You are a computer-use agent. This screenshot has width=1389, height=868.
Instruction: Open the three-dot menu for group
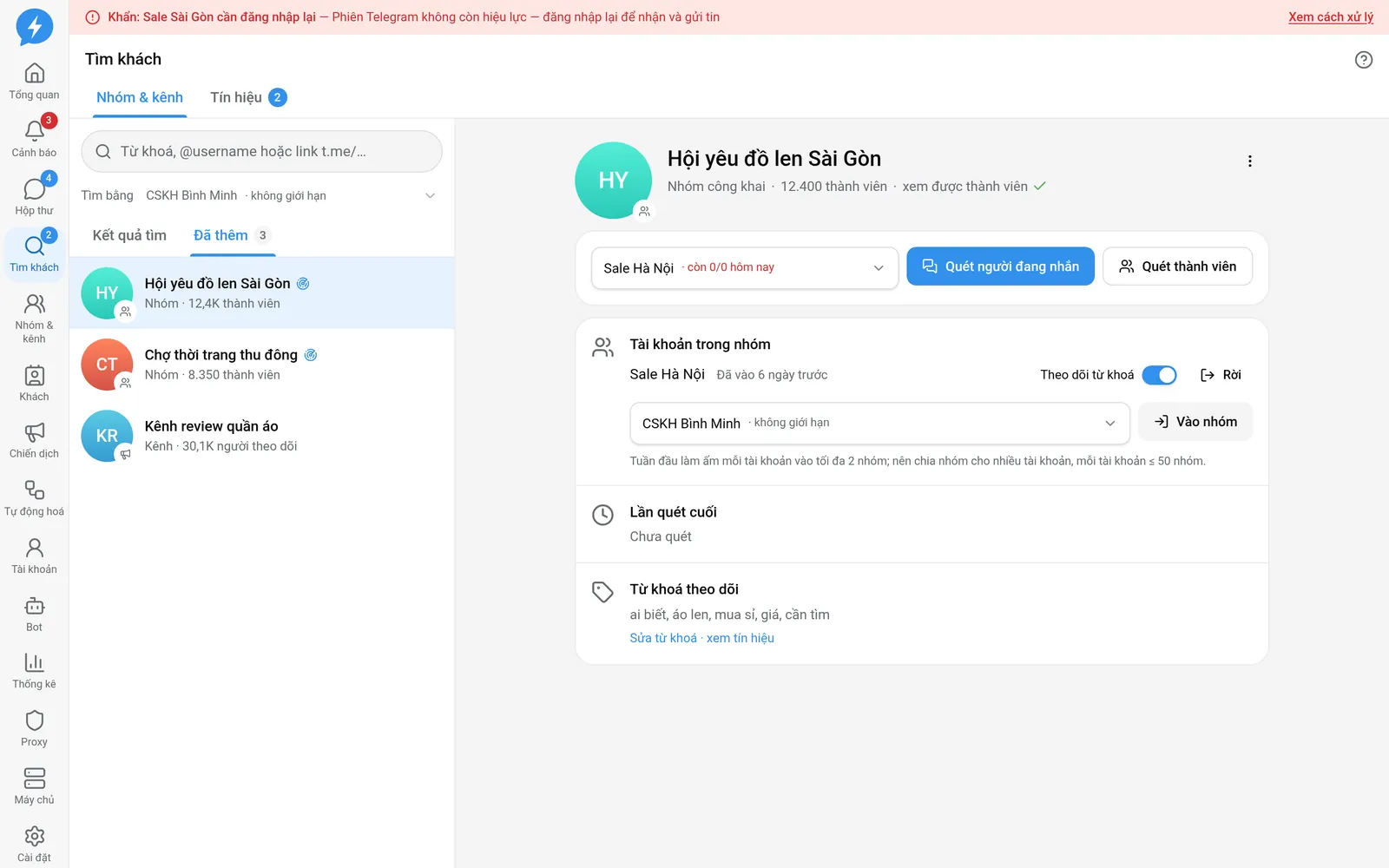tap(1249, 161)
